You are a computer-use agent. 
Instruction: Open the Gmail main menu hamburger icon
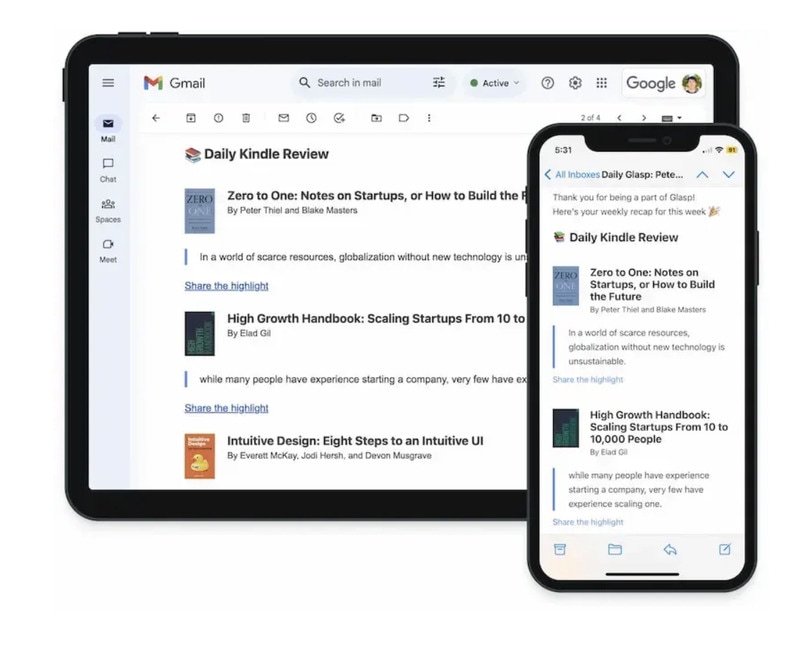(108, 83)
